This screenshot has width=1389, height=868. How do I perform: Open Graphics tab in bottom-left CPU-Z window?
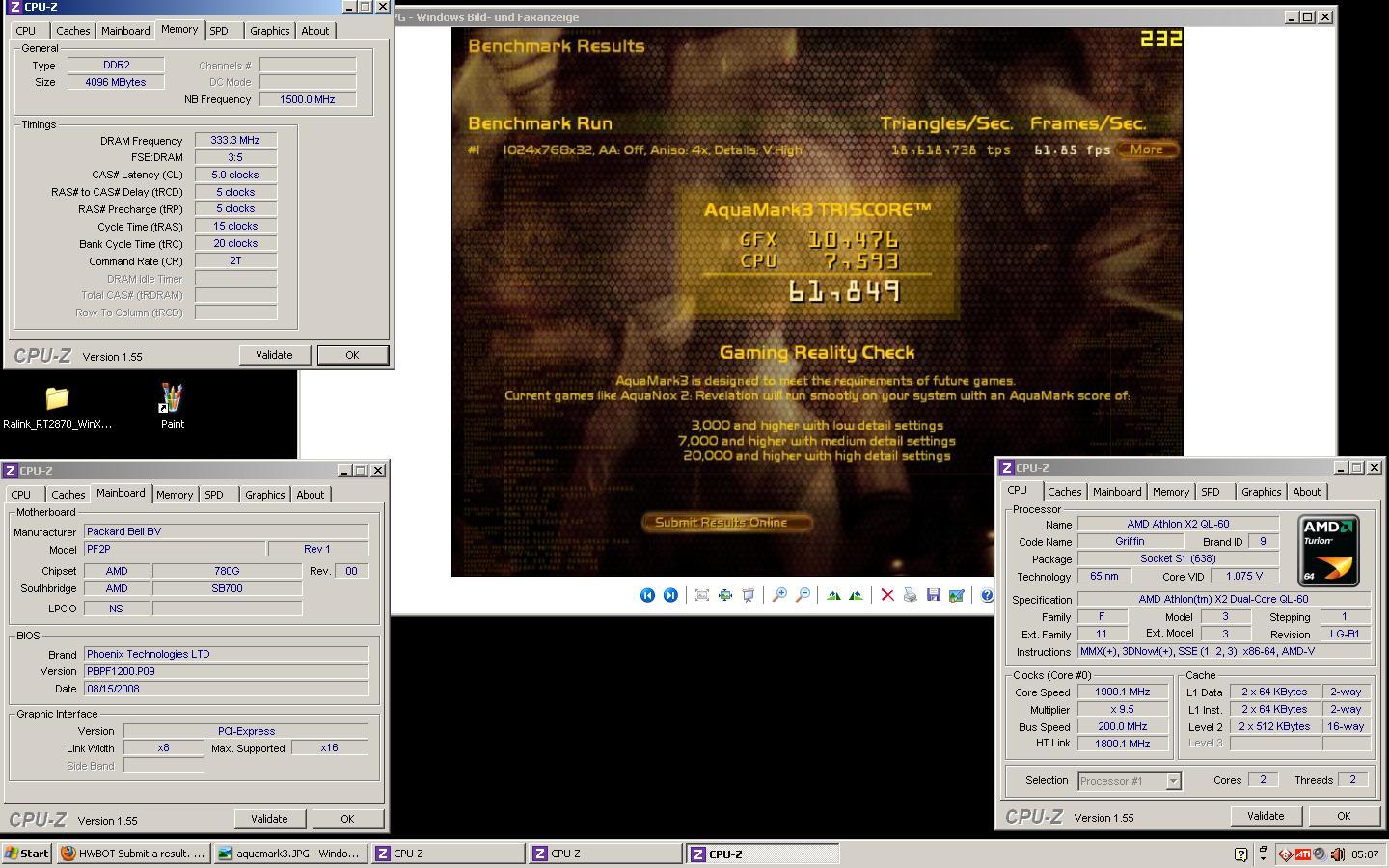coord(264,495)
